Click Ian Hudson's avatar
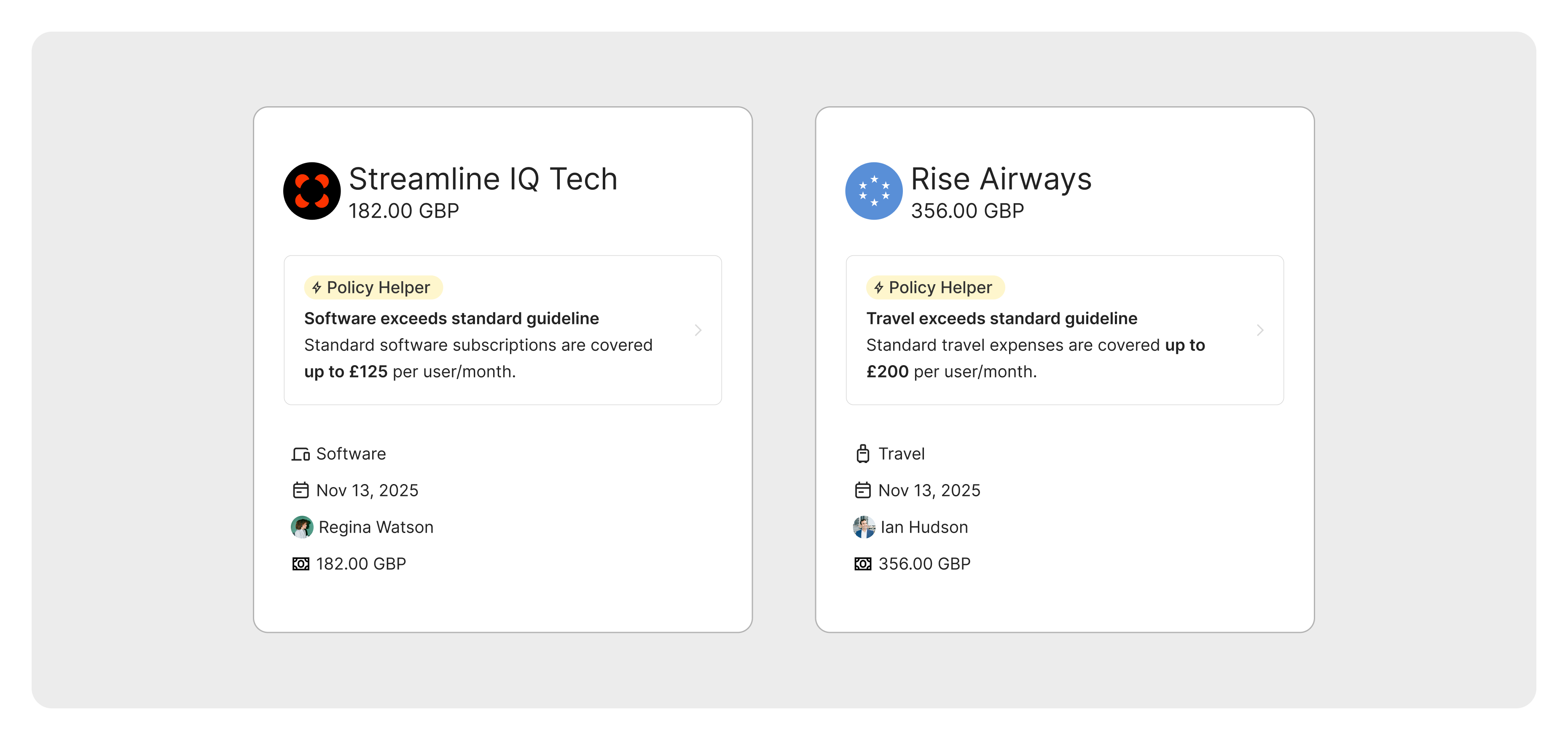Viewport: 1568px width, 740px height. (x=864, y=527)
